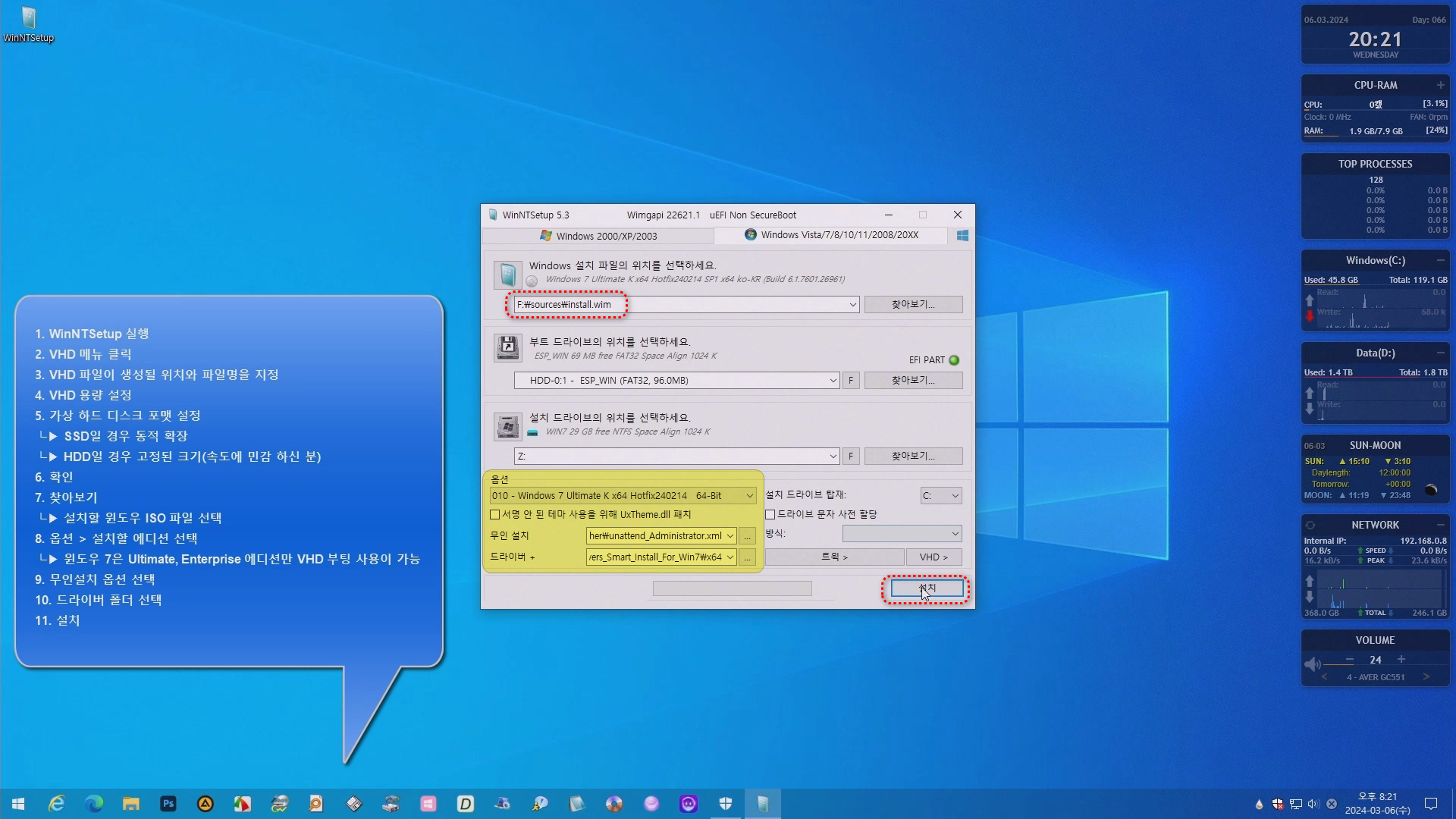Image resolution: width=1456 pixels, height=819 pixels.
Task: Select the WinNTSetup taskbar button
Action: point(763,804)
